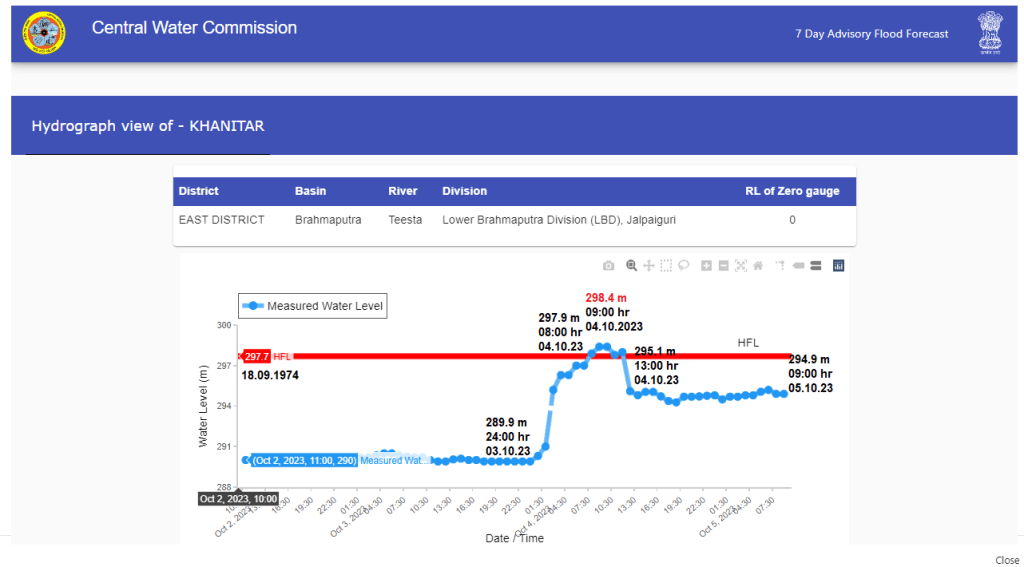This screenshot has width=1024, height=567.
Task: Choose the Box Select tool
Action: [666, 266]
